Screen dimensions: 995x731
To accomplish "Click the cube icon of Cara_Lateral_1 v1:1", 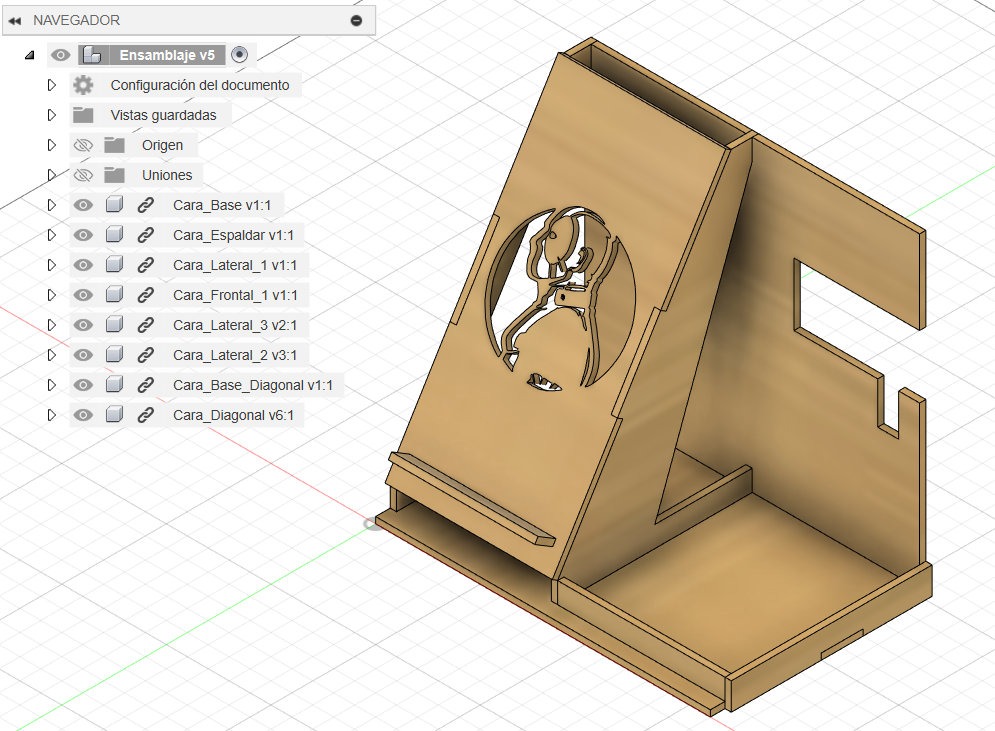I will pos(114,264).
